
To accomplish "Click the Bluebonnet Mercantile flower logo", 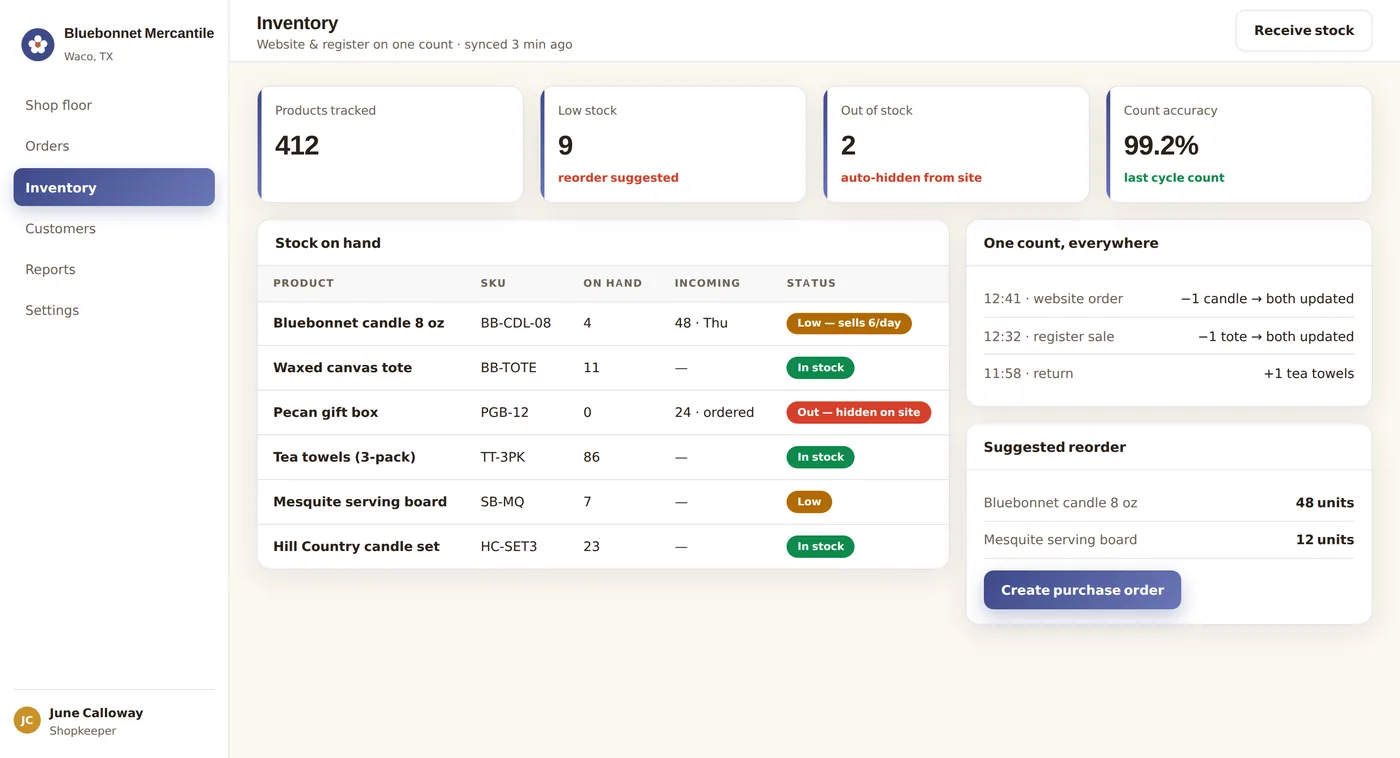I will [x=38, y=44].
